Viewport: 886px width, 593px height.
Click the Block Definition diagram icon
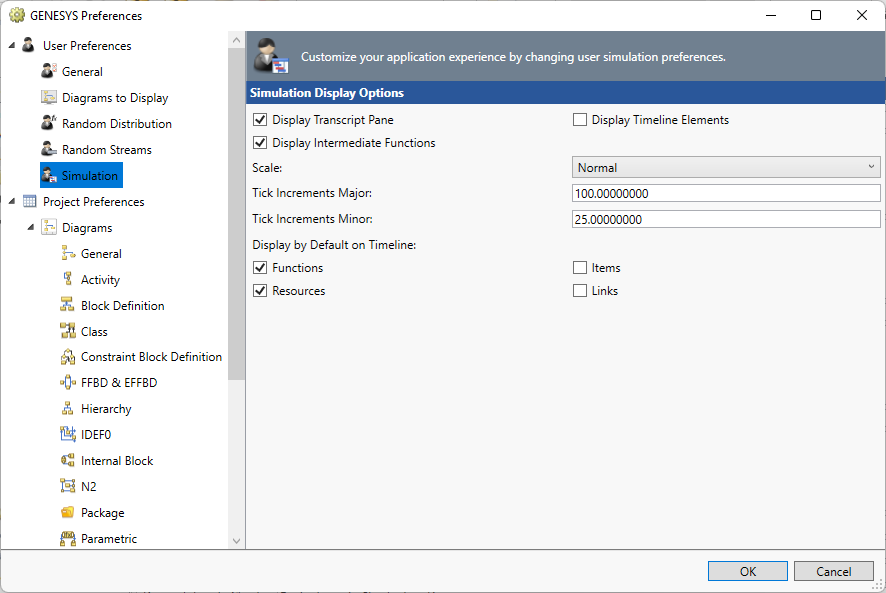pyautogui.click(x=68, y=306)
